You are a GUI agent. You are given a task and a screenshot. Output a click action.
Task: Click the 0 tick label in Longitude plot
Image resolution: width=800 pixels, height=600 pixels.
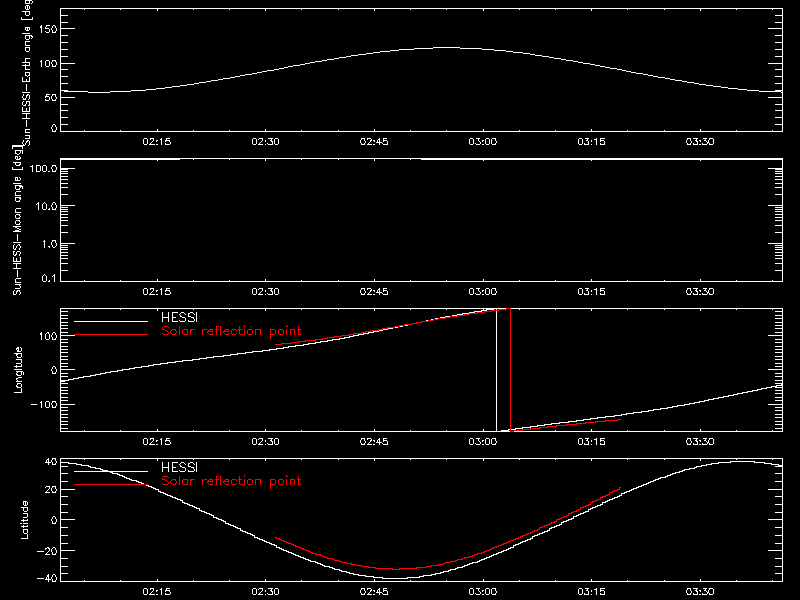[x=54, y=370]
